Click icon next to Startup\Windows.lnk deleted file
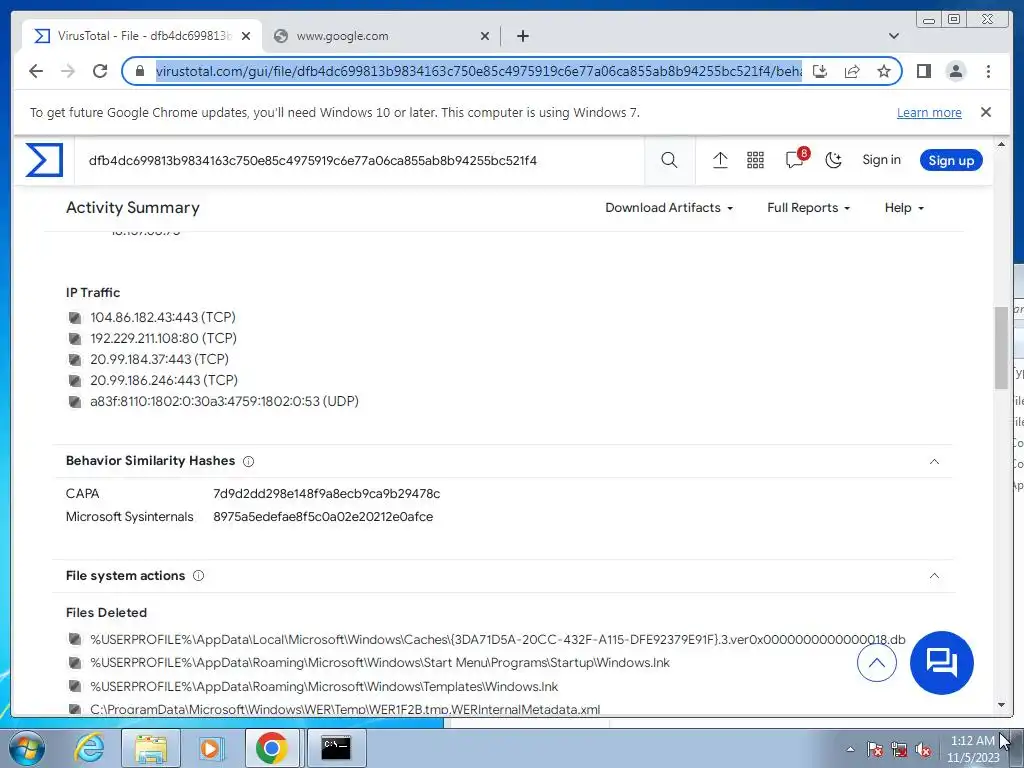The width and height of the screenshot is (1024, 768). pos(75,662)
